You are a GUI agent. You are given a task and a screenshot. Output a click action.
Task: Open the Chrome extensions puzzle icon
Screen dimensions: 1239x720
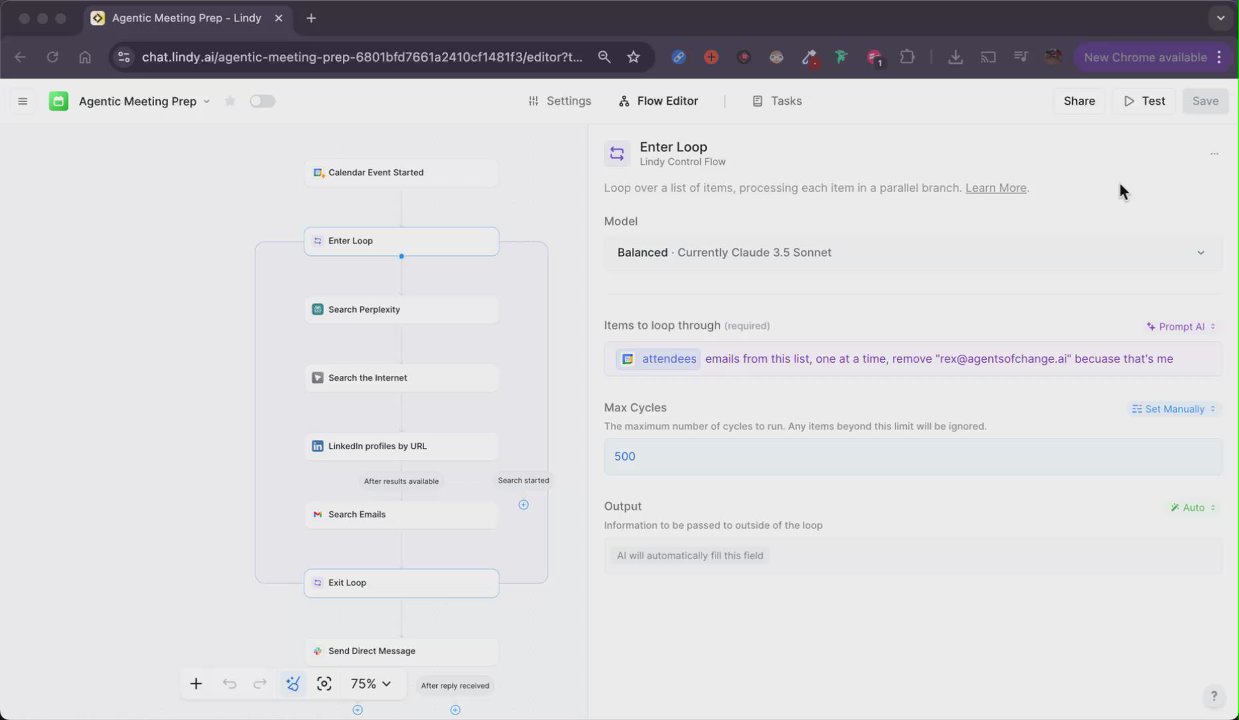pos(907,57)
